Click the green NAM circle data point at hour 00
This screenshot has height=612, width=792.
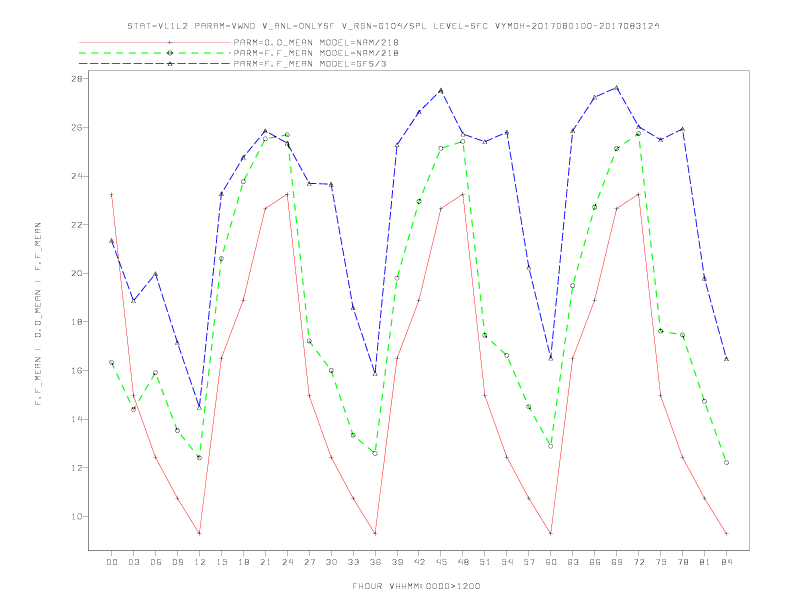(x=112, y=363)
